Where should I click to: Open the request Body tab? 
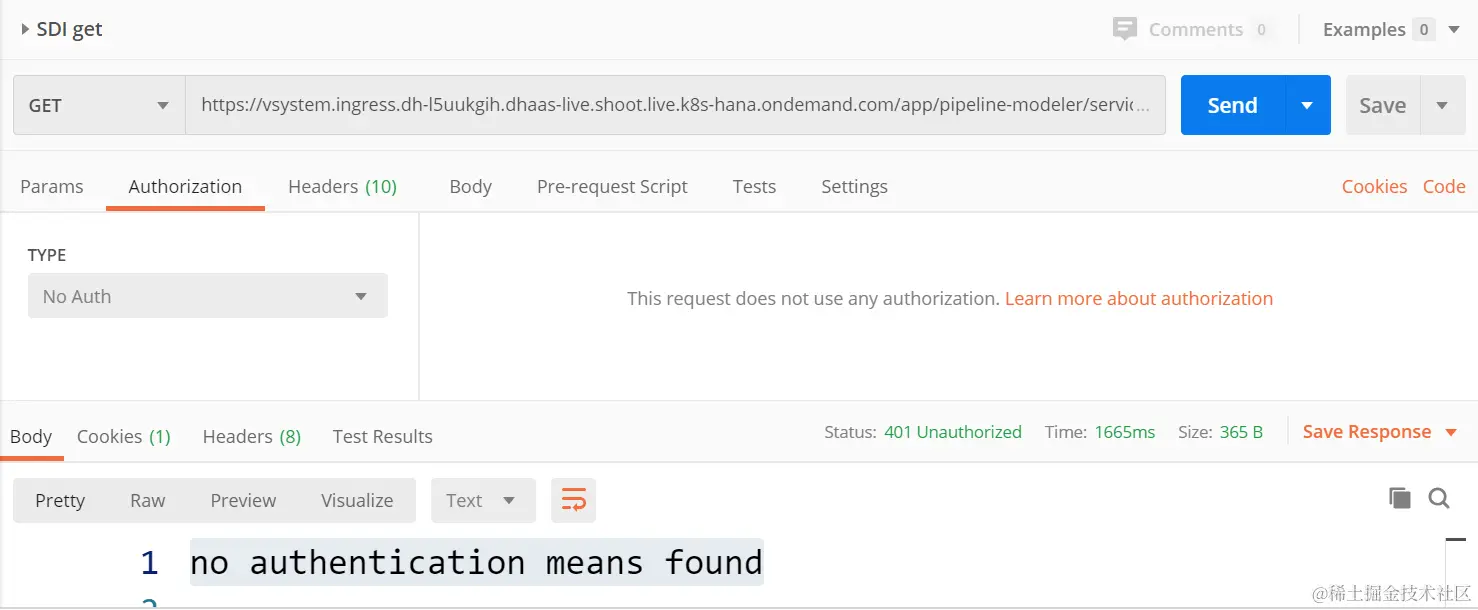pyautogui.click(x=470, y=186)
